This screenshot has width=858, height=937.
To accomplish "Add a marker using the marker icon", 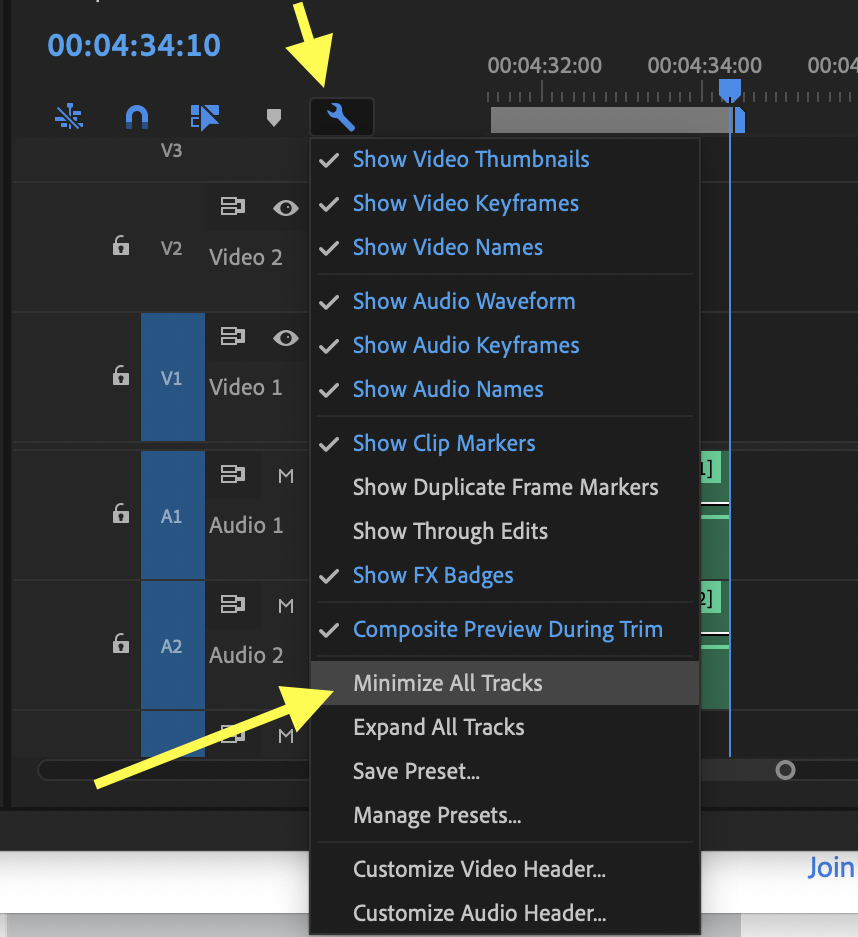I will pyautogui.click(x=273, y=117).
